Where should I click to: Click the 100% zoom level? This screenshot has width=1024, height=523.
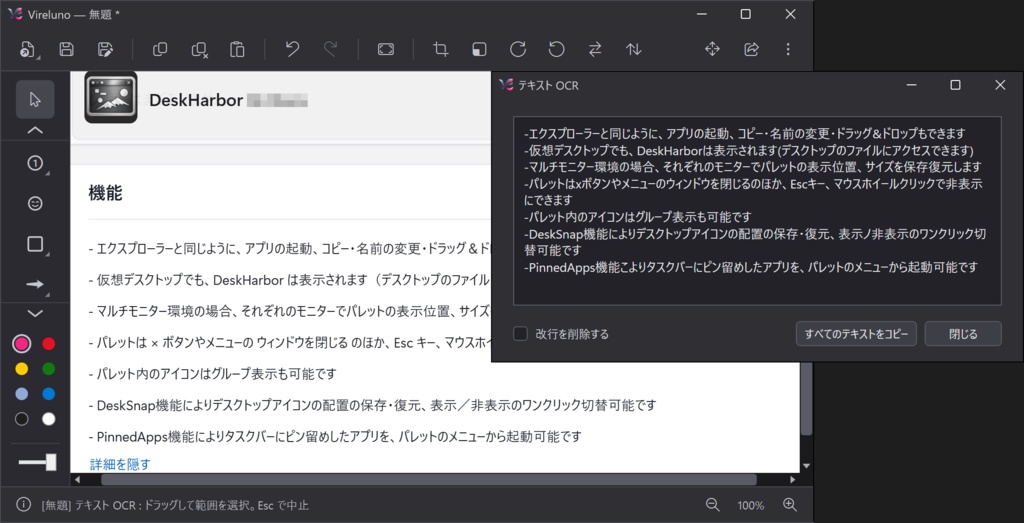[x=751, y=505]
